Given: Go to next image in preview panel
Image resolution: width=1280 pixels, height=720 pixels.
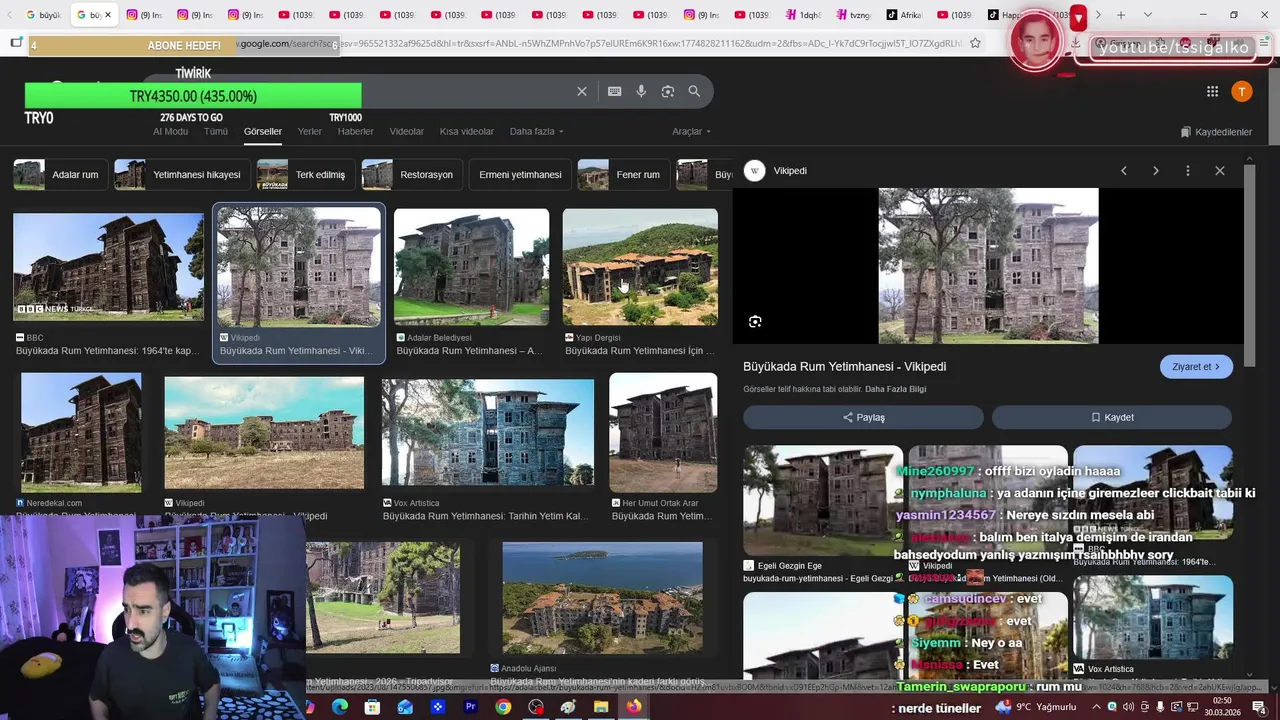Looking at the screenshot, I should (1156, 171).
